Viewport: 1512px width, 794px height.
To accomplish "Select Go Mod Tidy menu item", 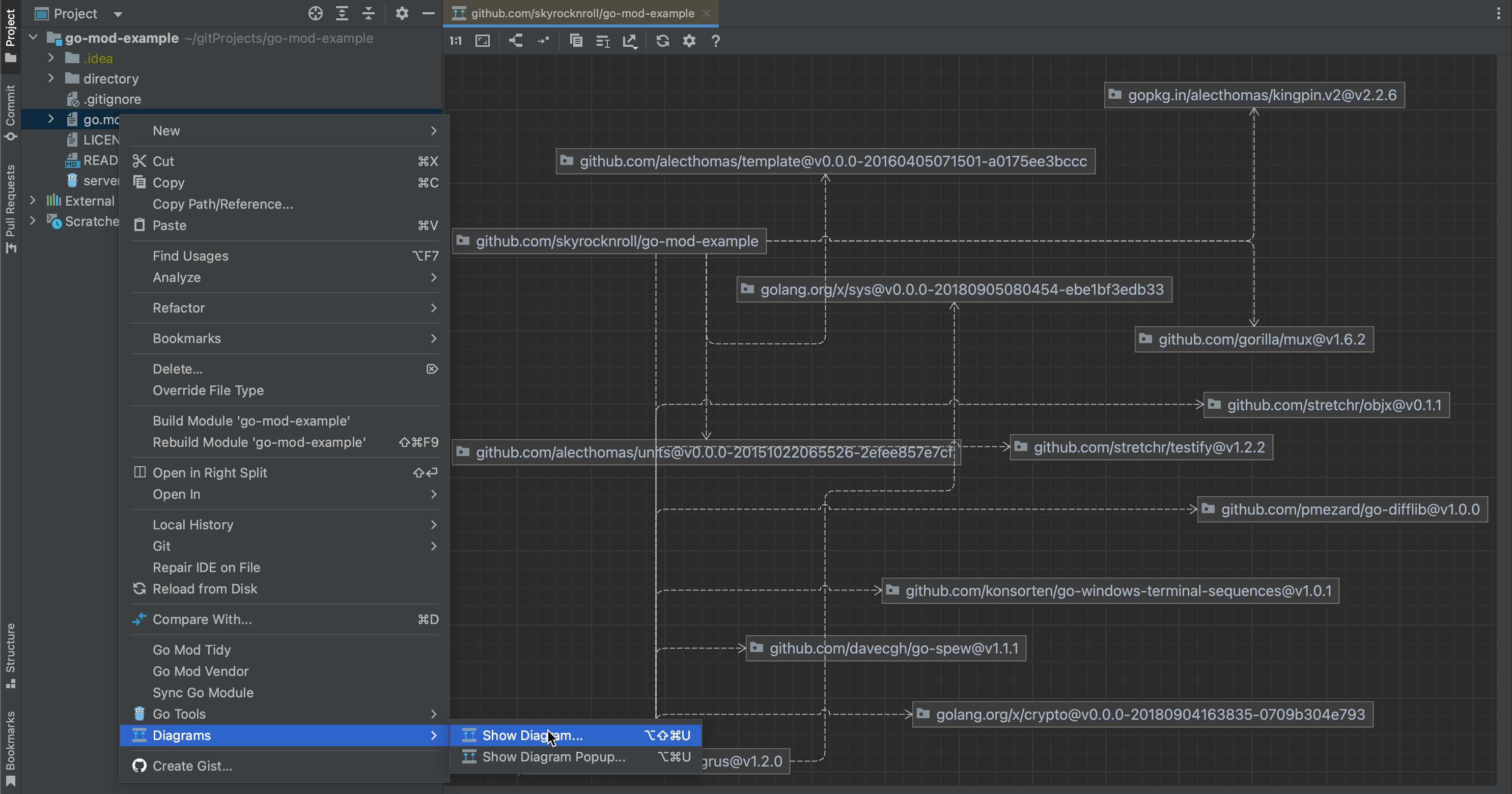I will (191, 649).
